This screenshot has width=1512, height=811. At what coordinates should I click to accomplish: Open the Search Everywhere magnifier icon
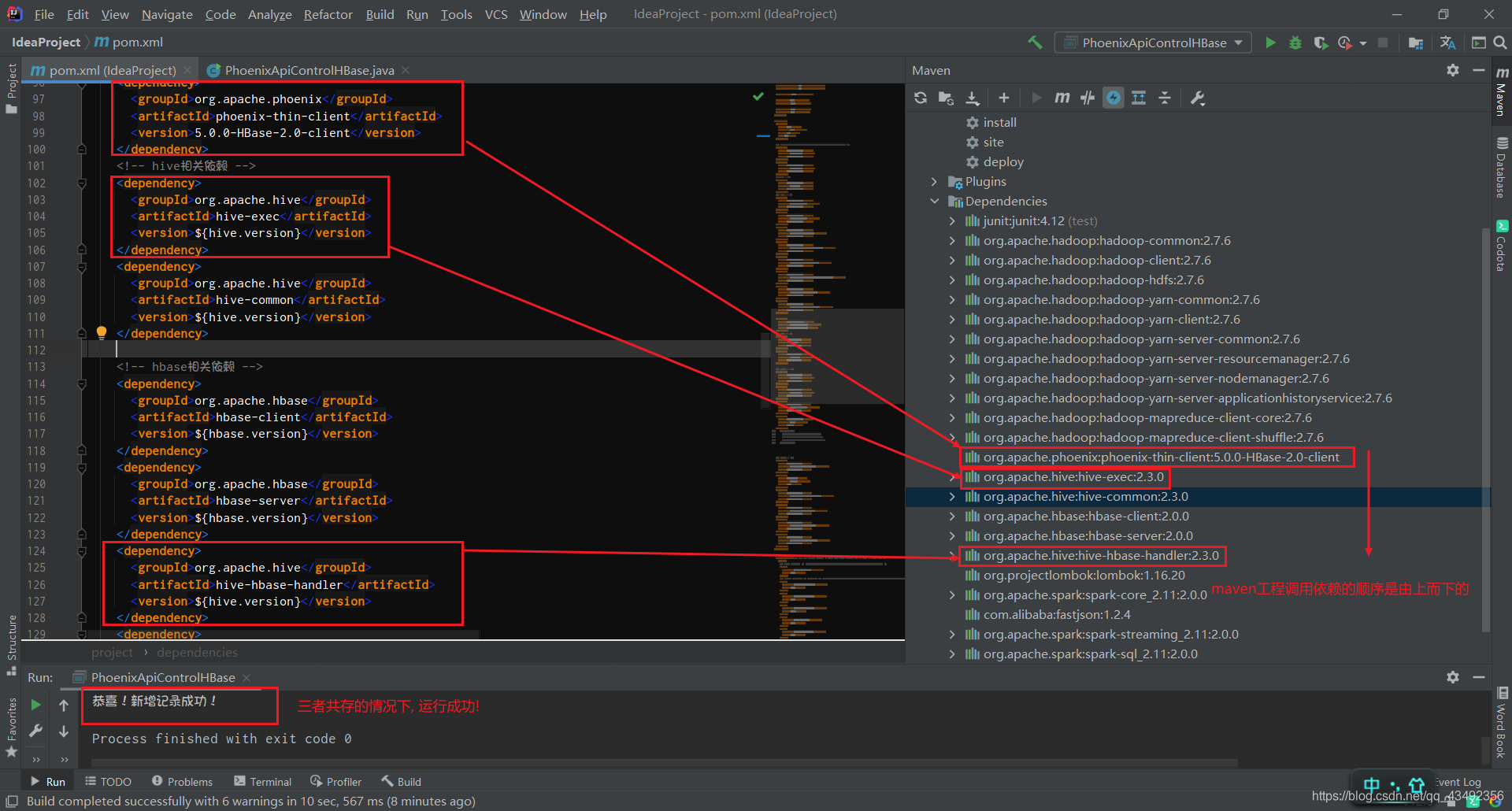[x=1500, y=43]
